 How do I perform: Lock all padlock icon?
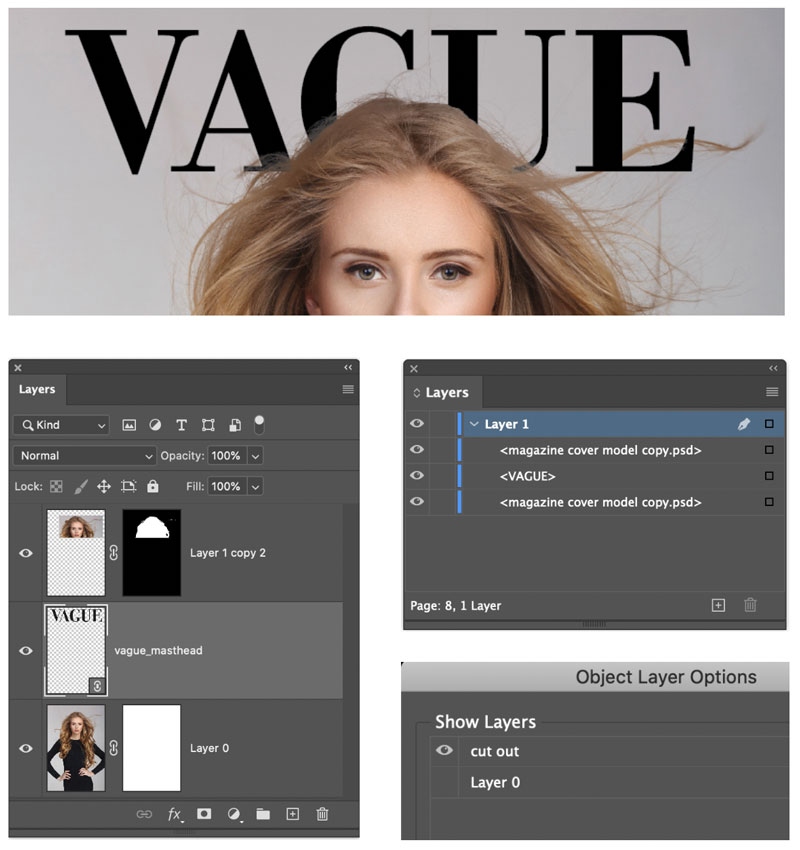pyautogui.click(x=153, y=486)
